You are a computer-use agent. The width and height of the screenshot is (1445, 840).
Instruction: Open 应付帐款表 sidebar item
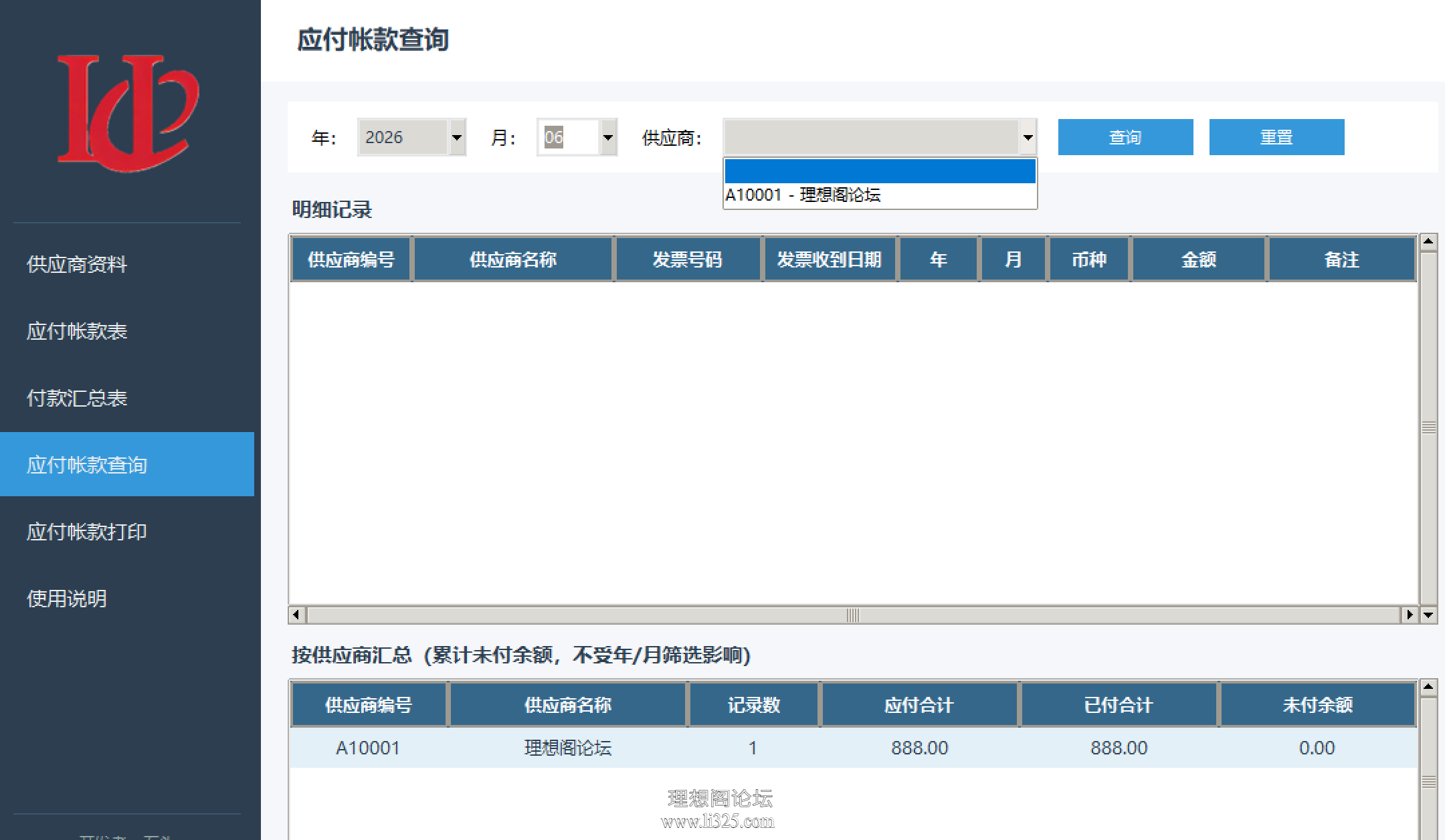coord(127,331)
